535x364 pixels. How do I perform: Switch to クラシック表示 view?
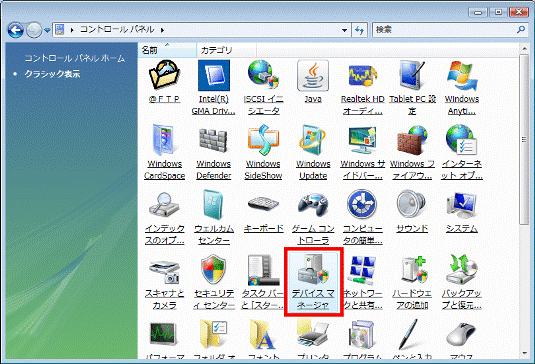coord(52,74)
